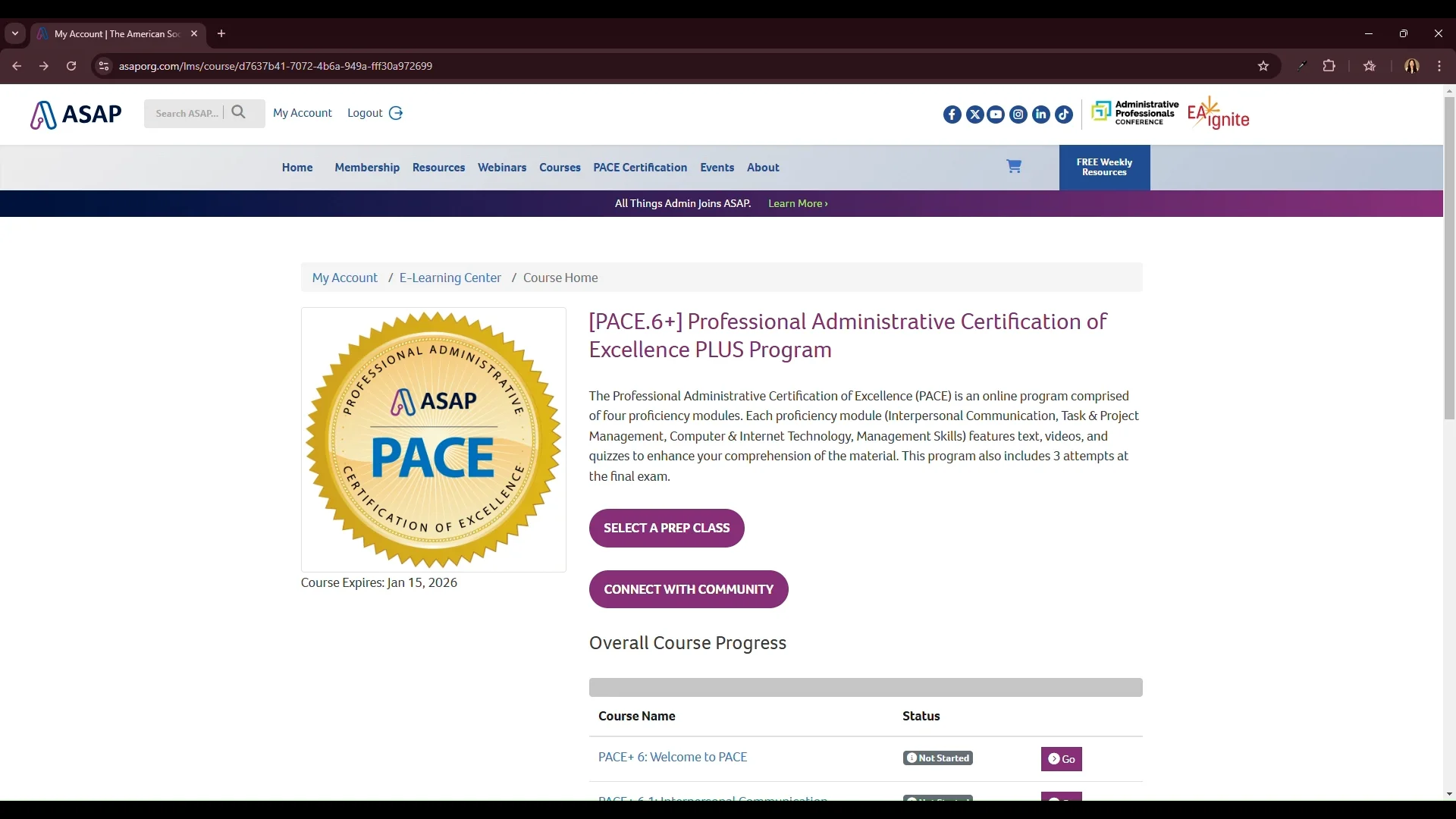Open new browser tab
1456x819 pixels.
click(221, 33)
